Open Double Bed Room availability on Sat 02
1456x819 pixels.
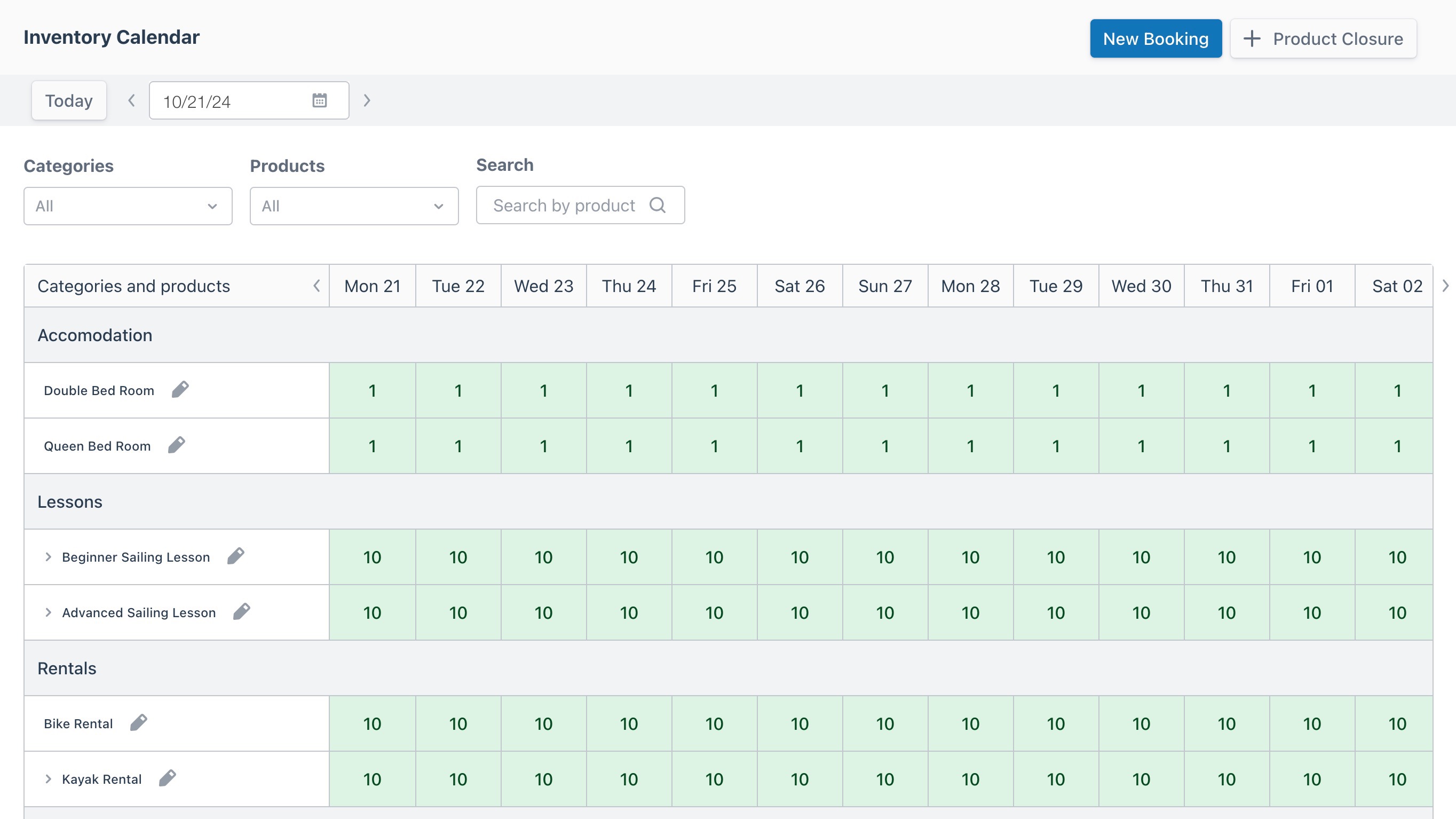1394,391
